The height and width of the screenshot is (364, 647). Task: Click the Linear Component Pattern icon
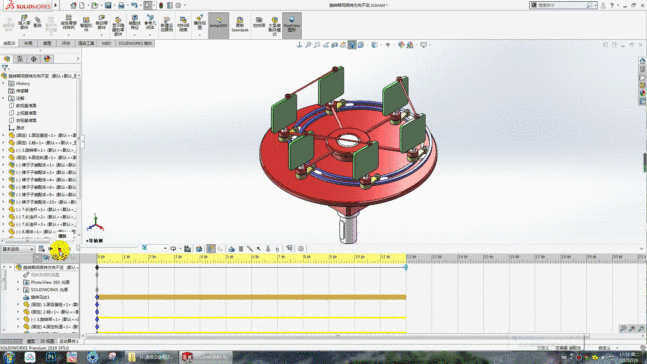coord(68,22)
